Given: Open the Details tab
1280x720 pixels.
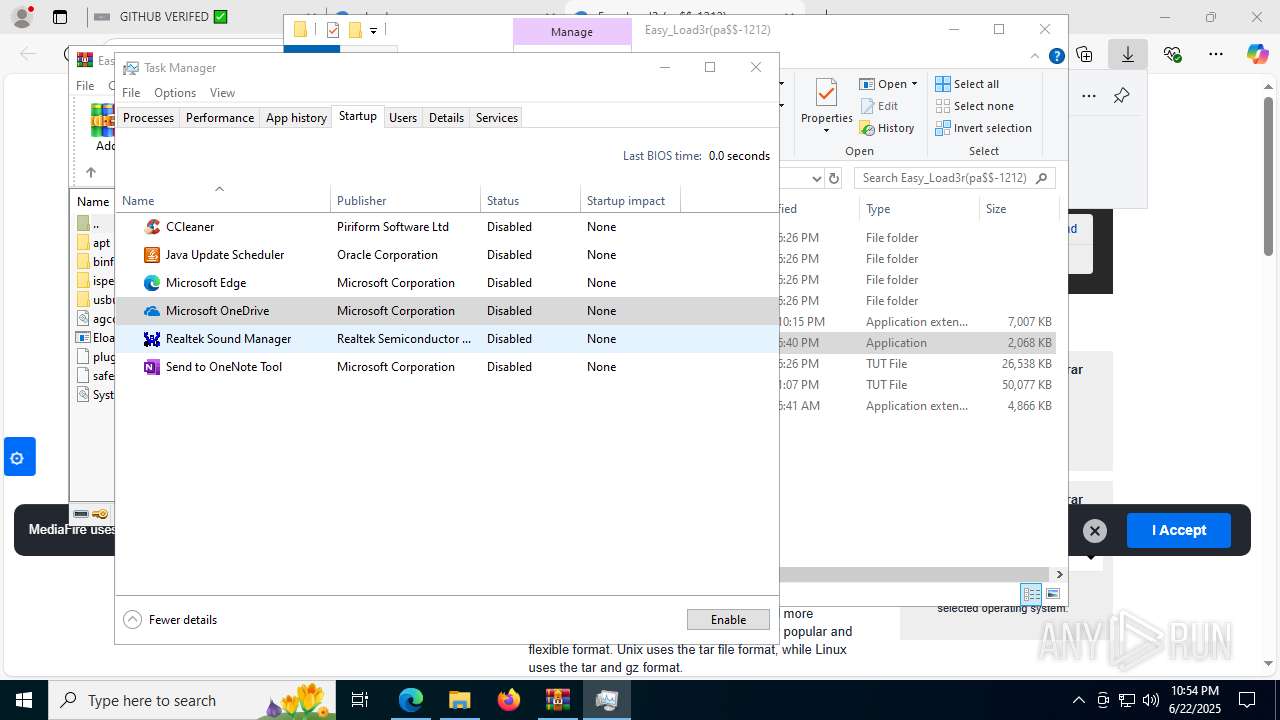Looking at the screenshot, I should [x=446, y=118].
